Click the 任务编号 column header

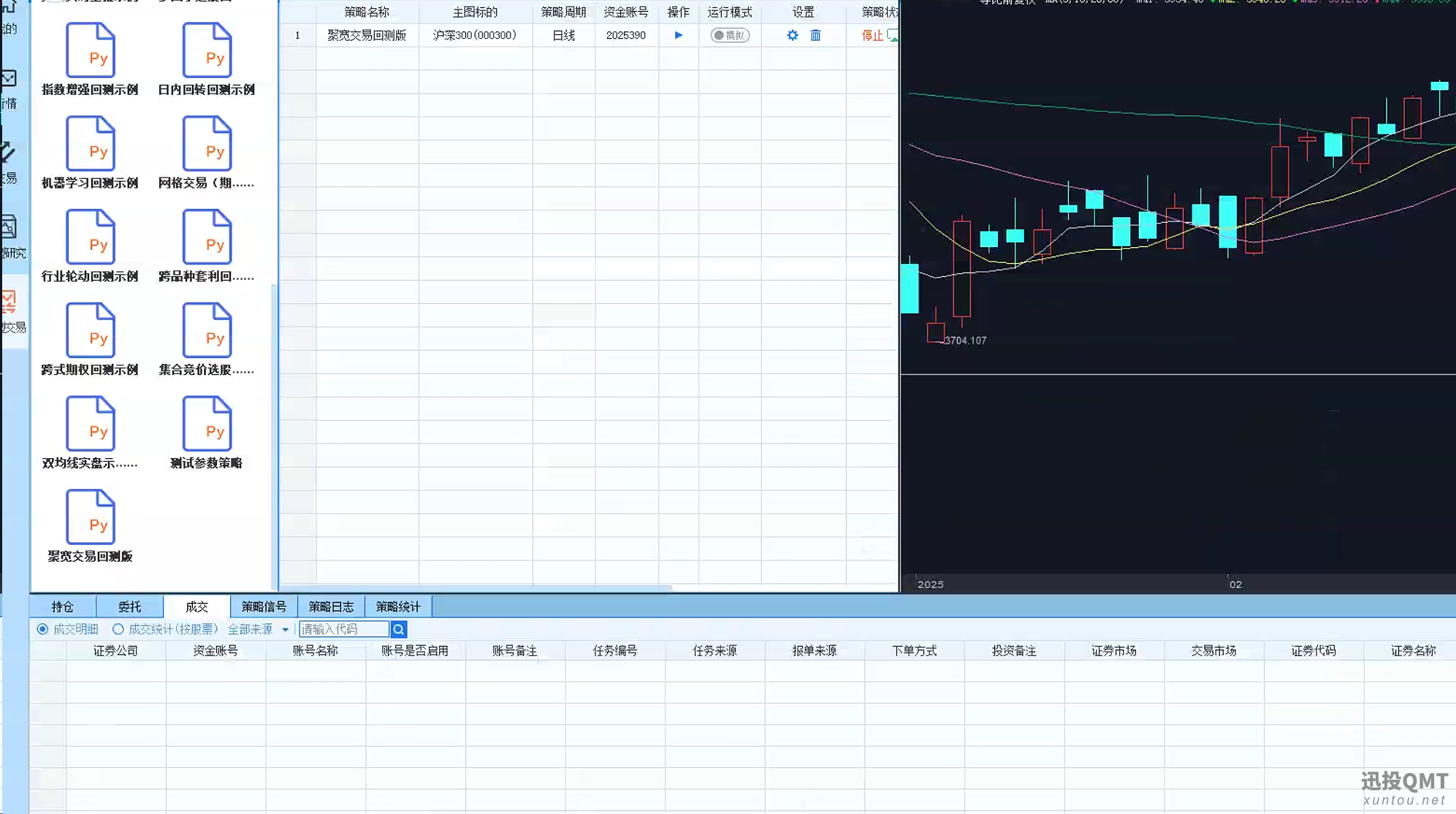615,650
